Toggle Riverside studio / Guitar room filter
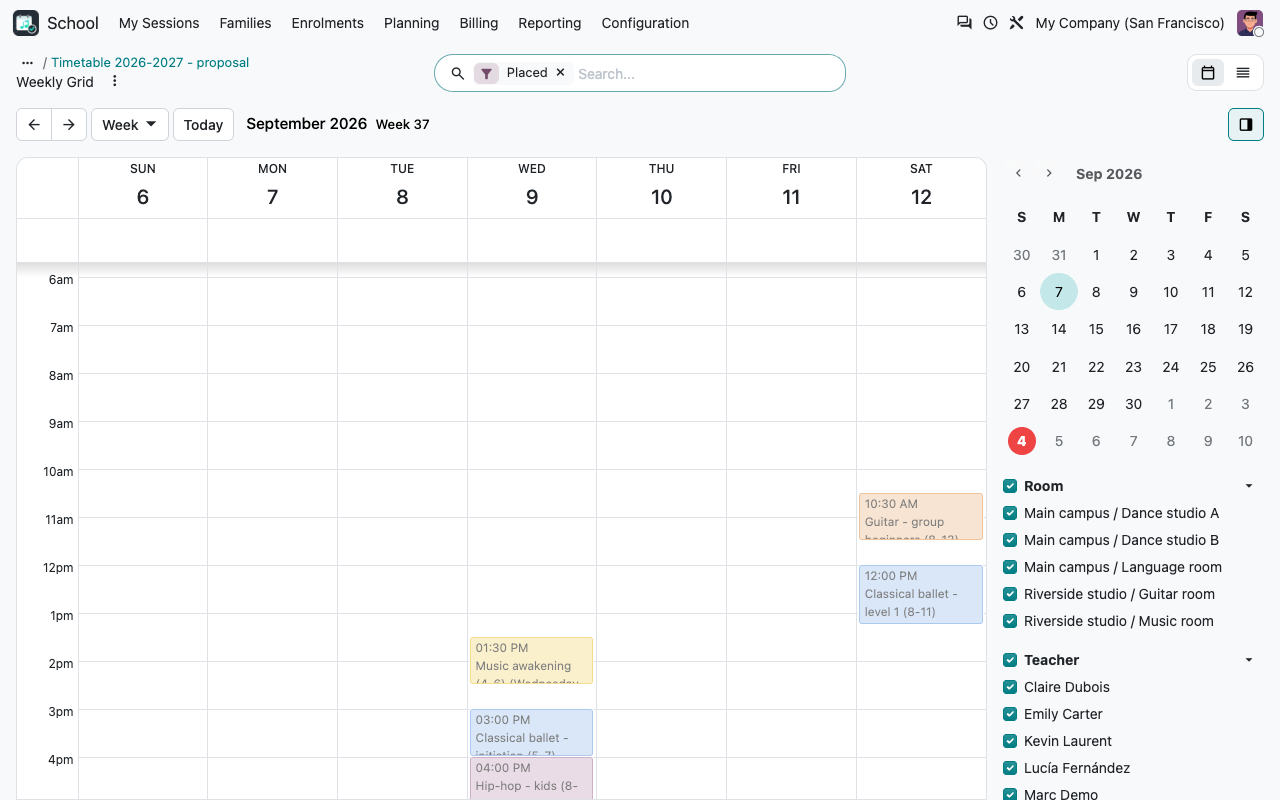The image size is (1280, 800). click(1010, 595)
